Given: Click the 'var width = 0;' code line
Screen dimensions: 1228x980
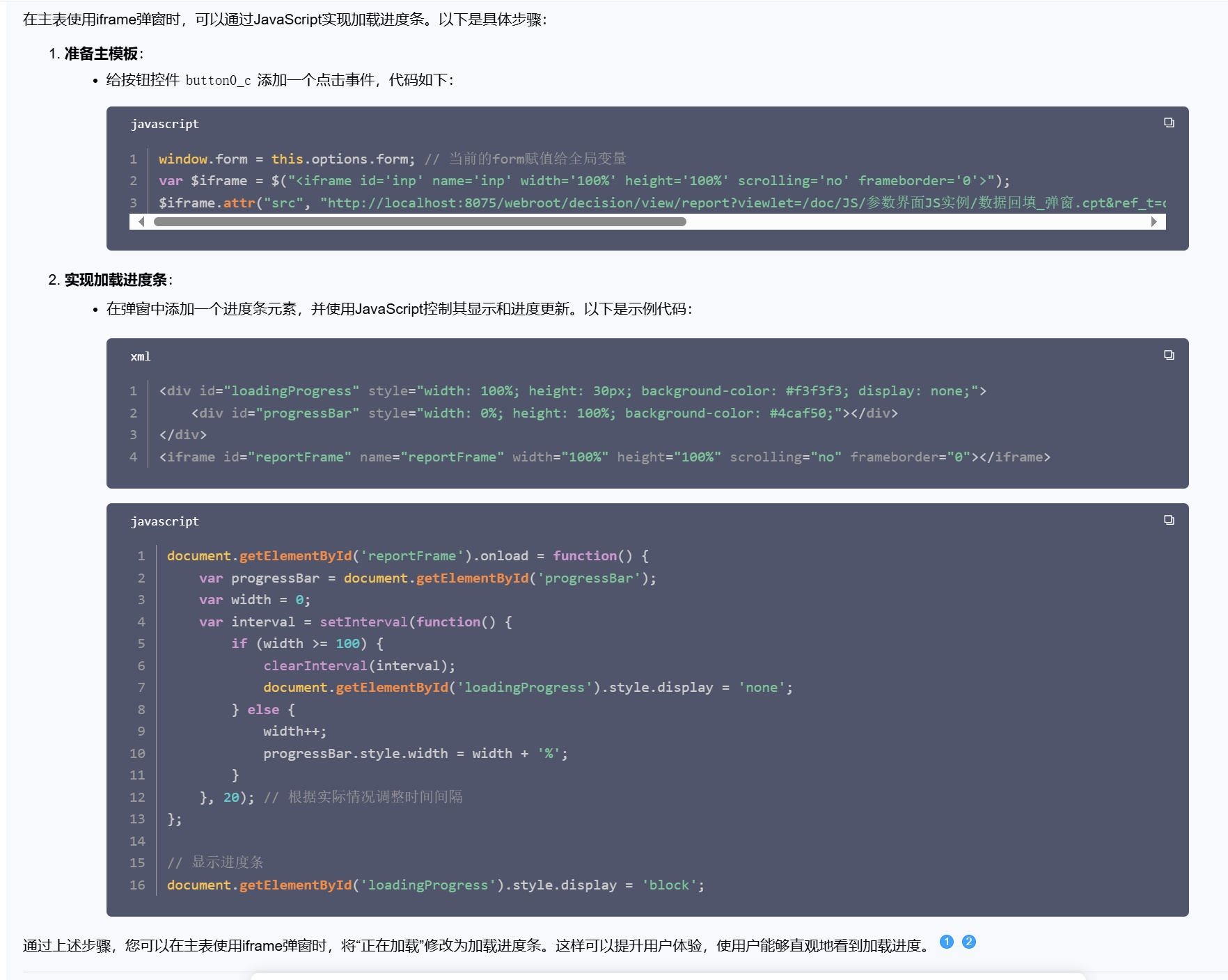Looking at the screenshot, I should [x=255, y=600].
